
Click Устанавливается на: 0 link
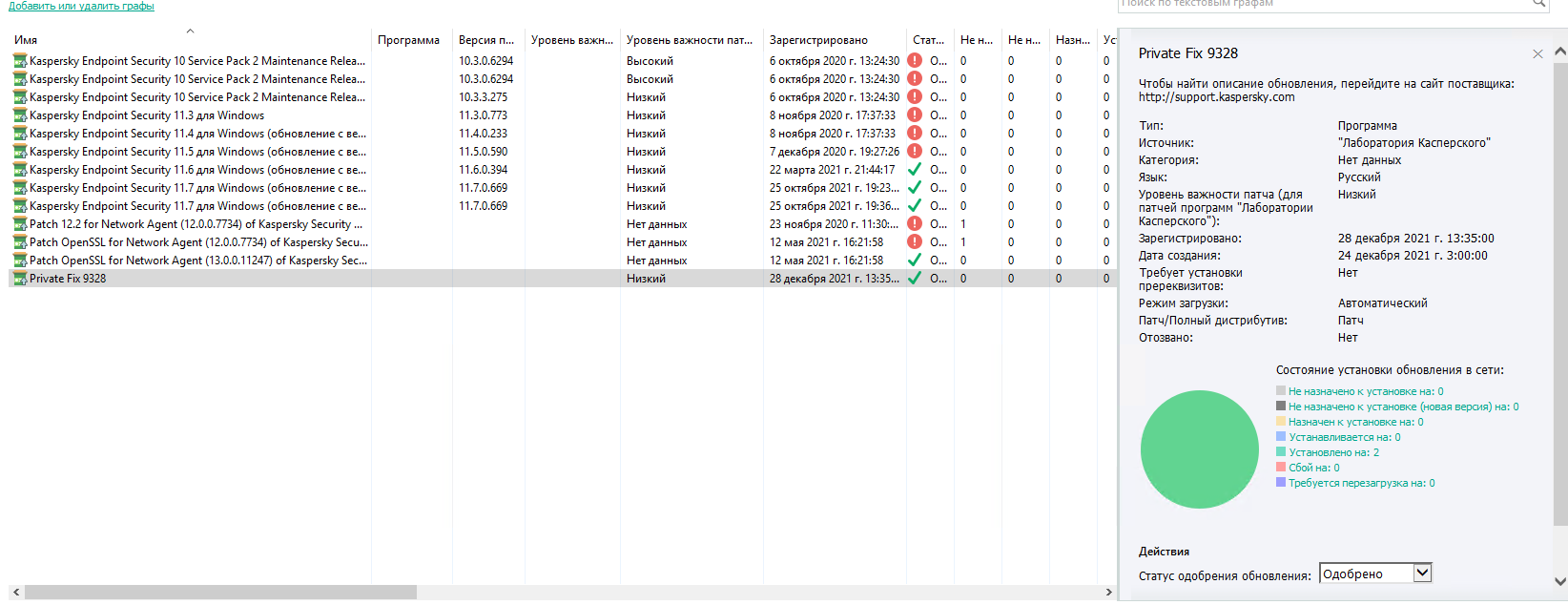[1345, 437]
